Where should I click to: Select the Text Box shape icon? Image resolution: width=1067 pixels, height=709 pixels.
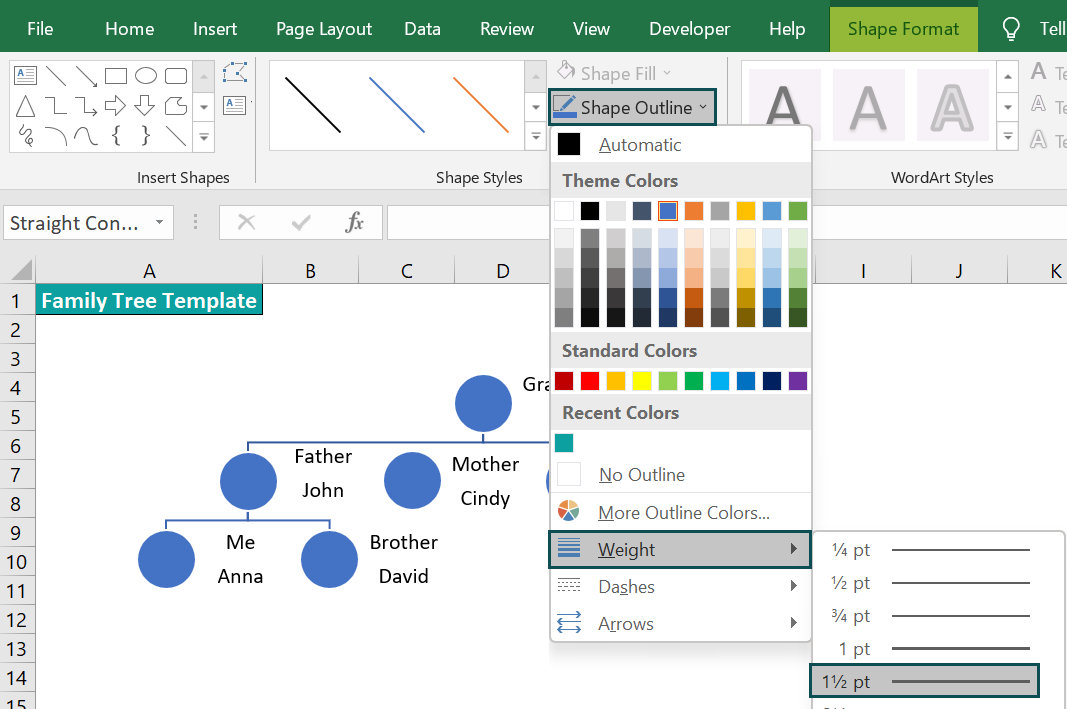(26, 75)
